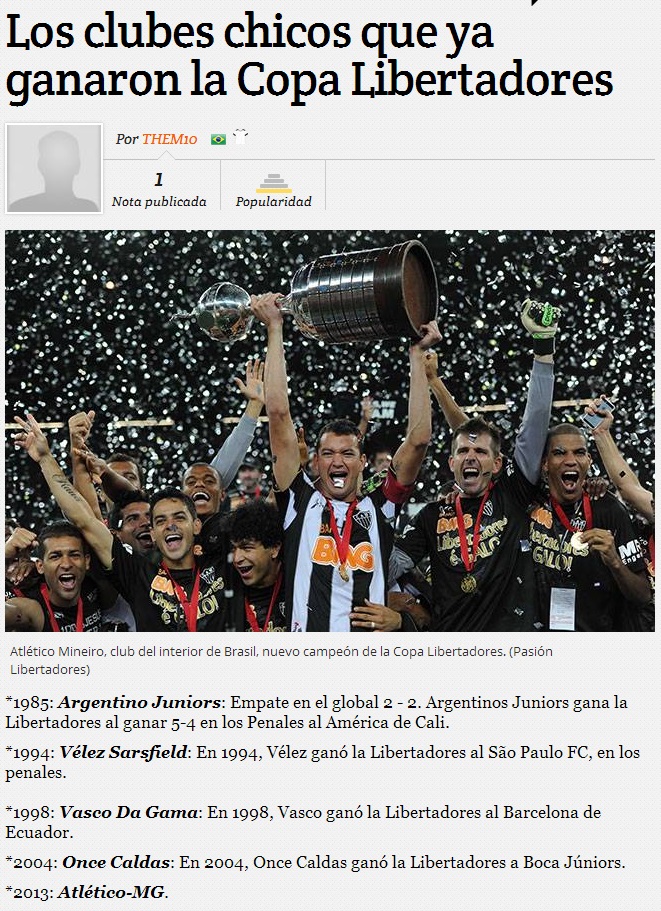This screenshot has height=911, width=661.
Task: Click the bold Vasco Da Gama team name
Action: pyautogui.click(x=129, y=812)
